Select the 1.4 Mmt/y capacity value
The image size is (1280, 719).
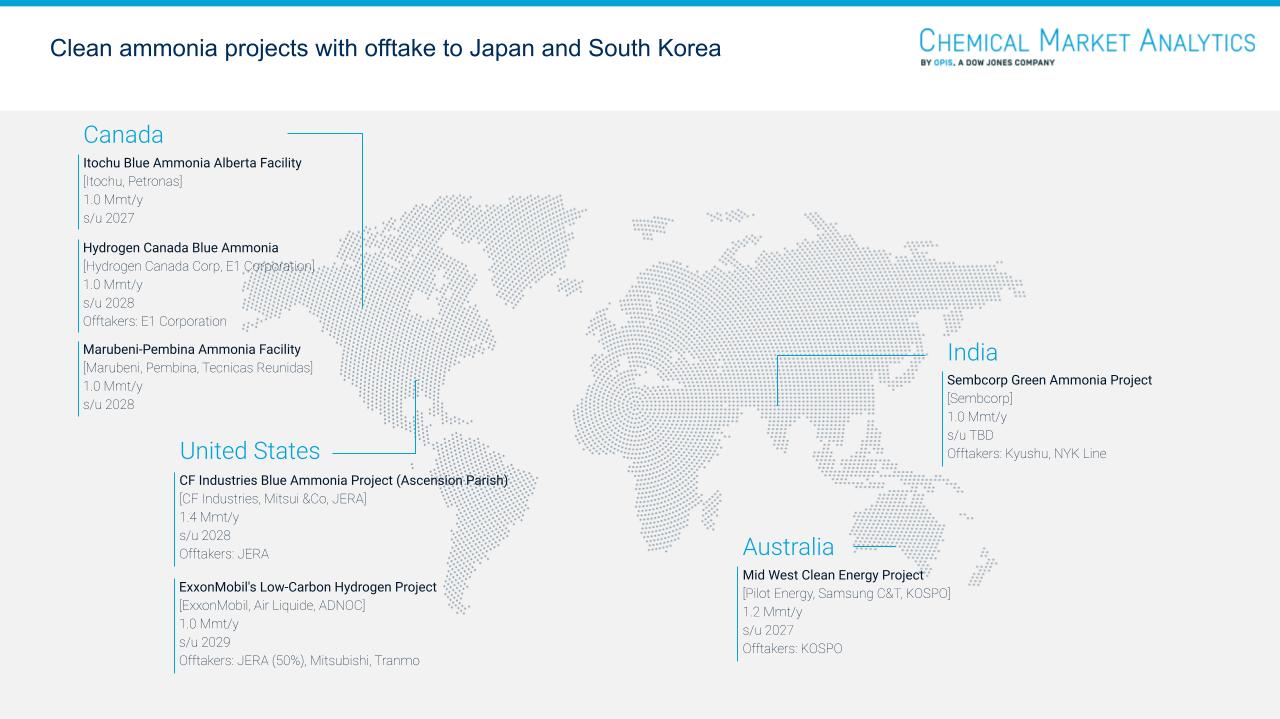click(x=209, y=517)
